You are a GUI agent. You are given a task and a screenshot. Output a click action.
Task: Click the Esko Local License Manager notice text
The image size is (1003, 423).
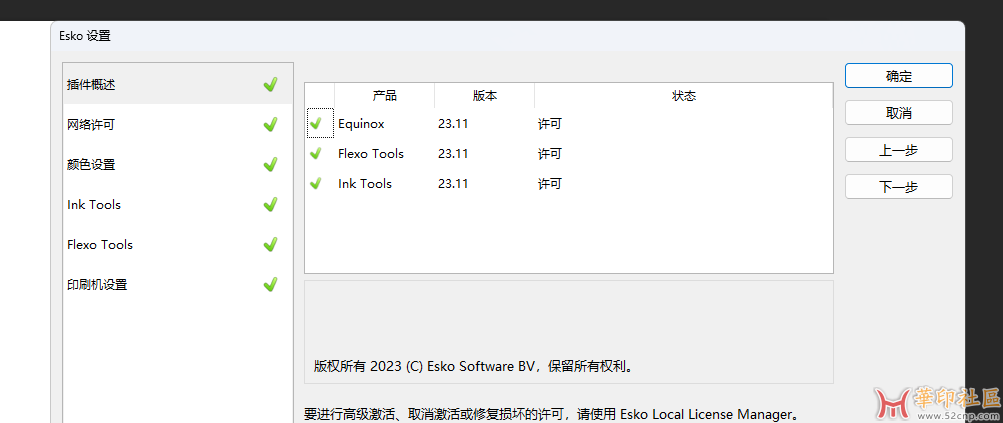552,414
